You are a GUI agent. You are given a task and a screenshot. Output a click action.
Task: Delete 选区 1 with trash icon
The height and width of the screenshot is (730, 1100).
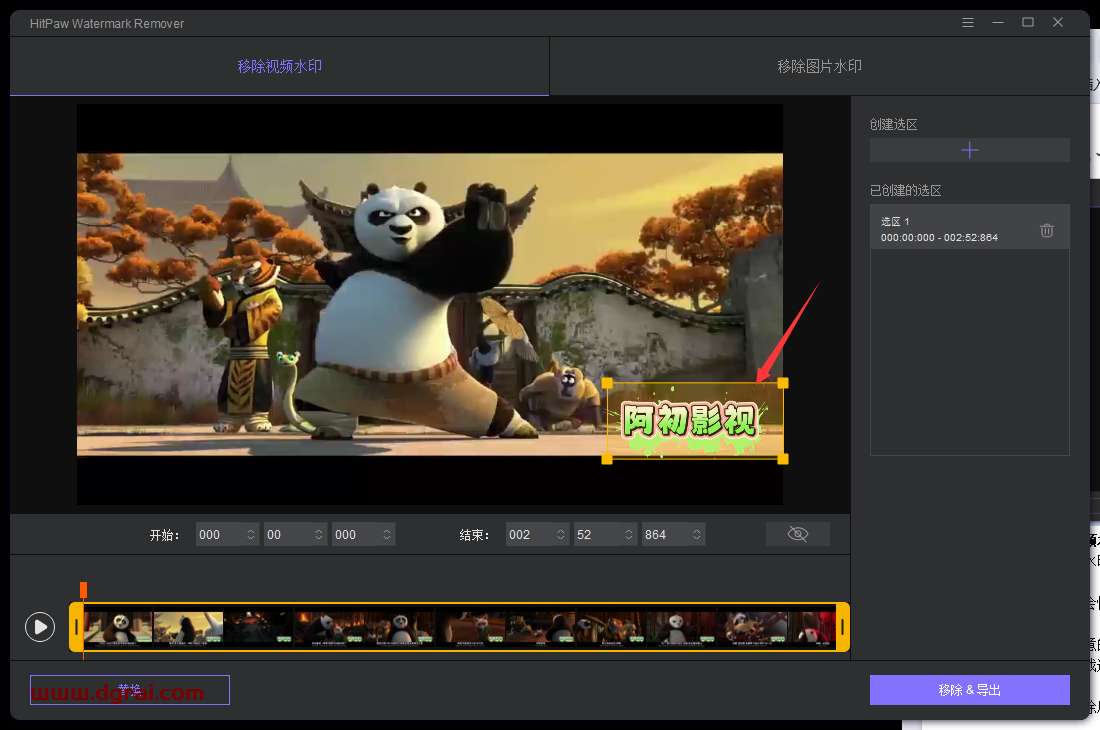pyautogui.click(x=1047, y=230)
